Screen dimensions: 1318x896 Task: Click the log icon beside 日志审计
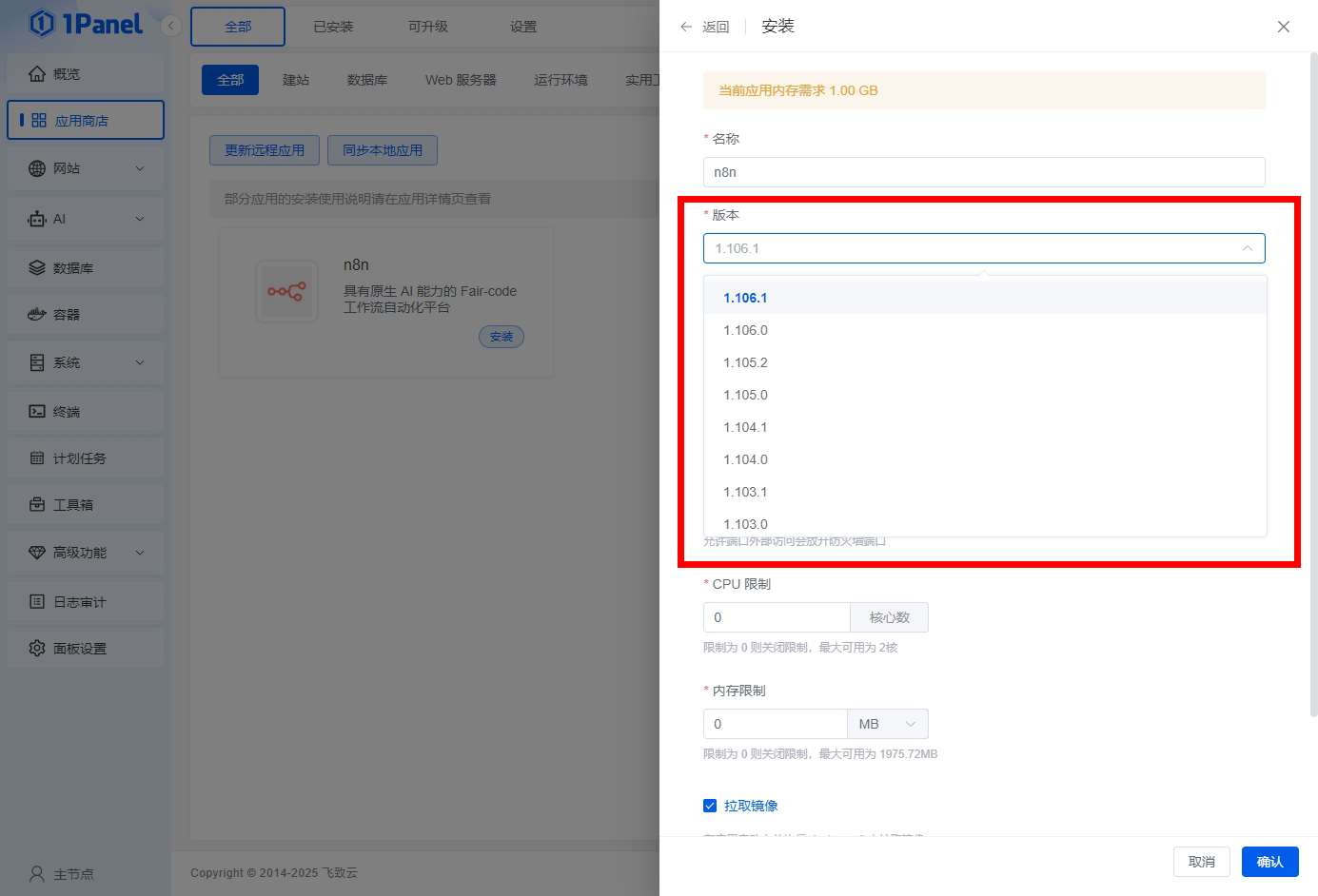click(x=37, y=601)
